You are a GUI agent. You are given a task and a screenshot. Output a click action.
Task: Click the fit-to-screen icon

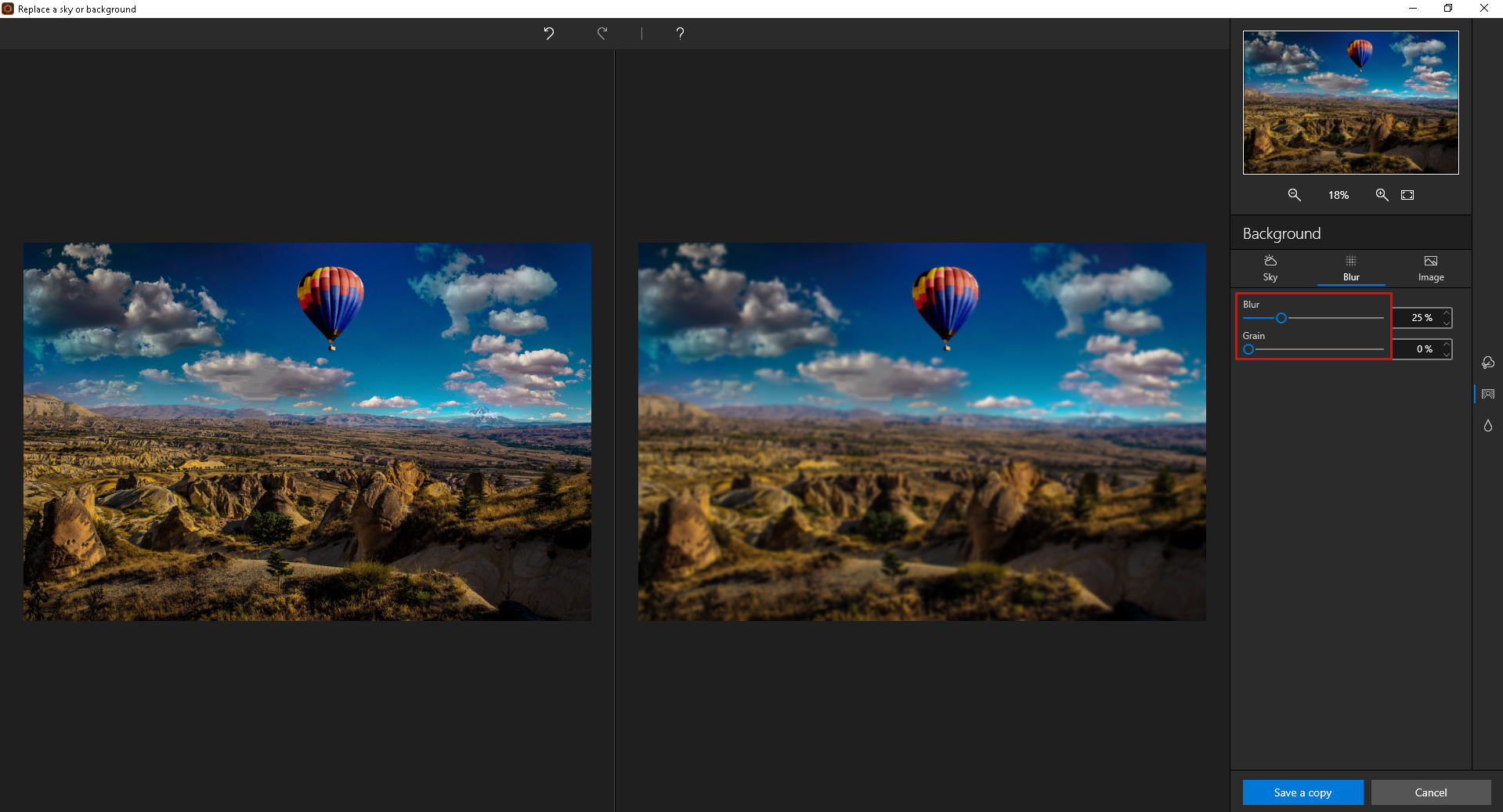tap(1407, 195)
